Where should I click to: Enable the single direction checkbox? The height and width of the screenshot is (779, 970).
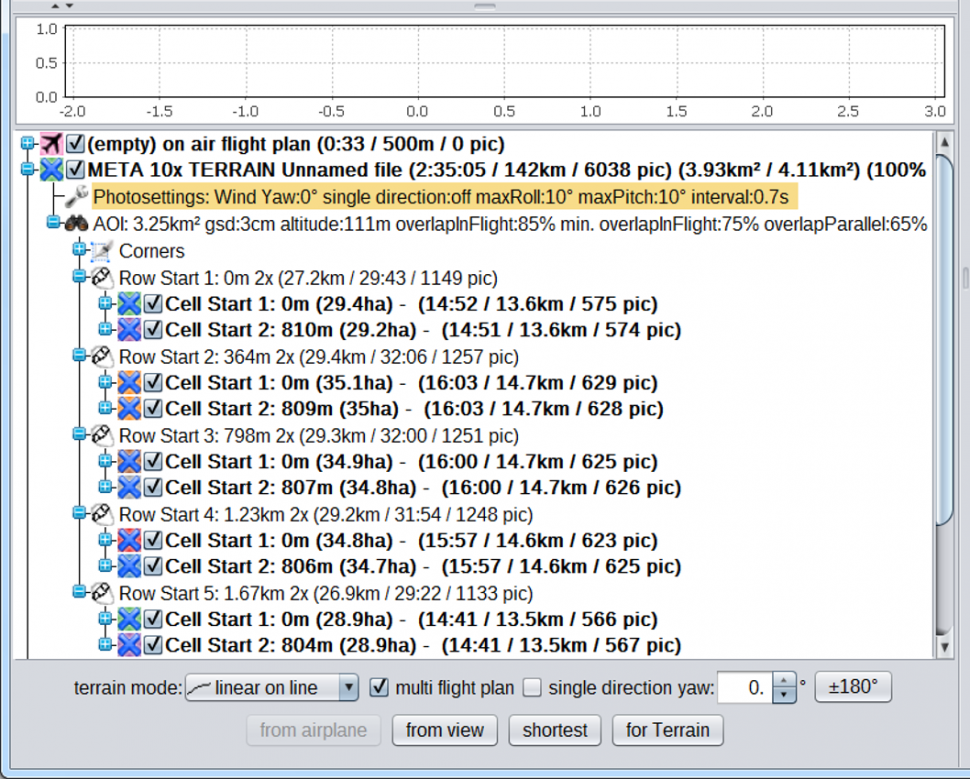point(532,688)
